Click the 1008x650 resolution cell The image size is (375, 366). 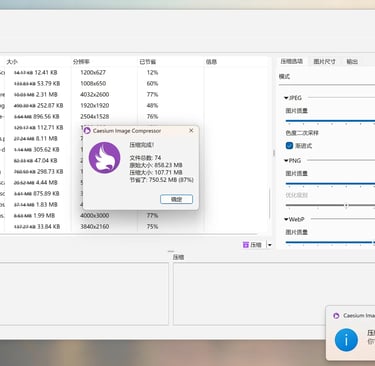point(93,84)
